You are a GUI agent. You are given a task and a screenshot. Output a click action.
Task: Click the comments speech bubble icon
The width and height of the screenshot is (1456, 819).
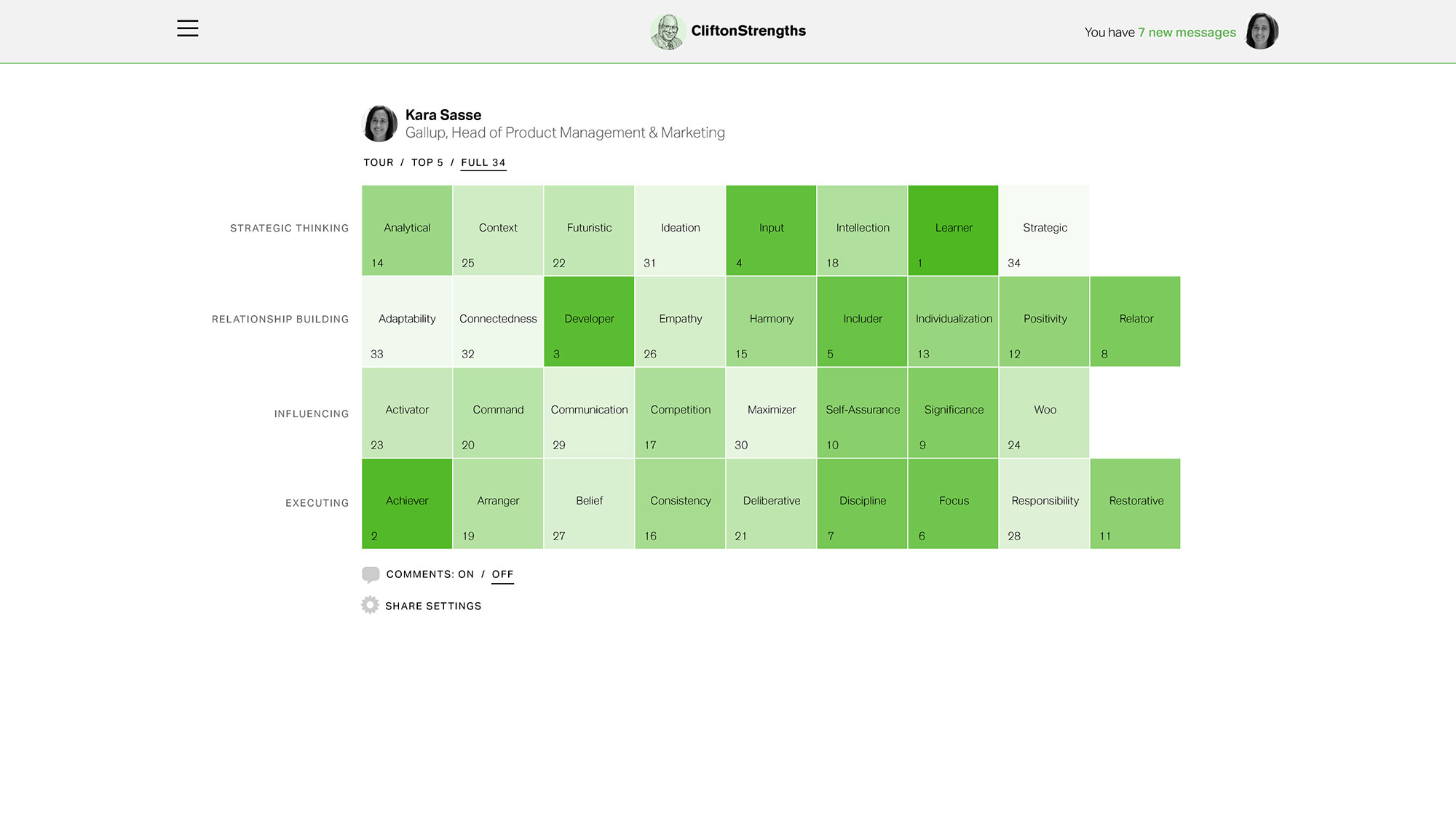click(x=371, y=575)
